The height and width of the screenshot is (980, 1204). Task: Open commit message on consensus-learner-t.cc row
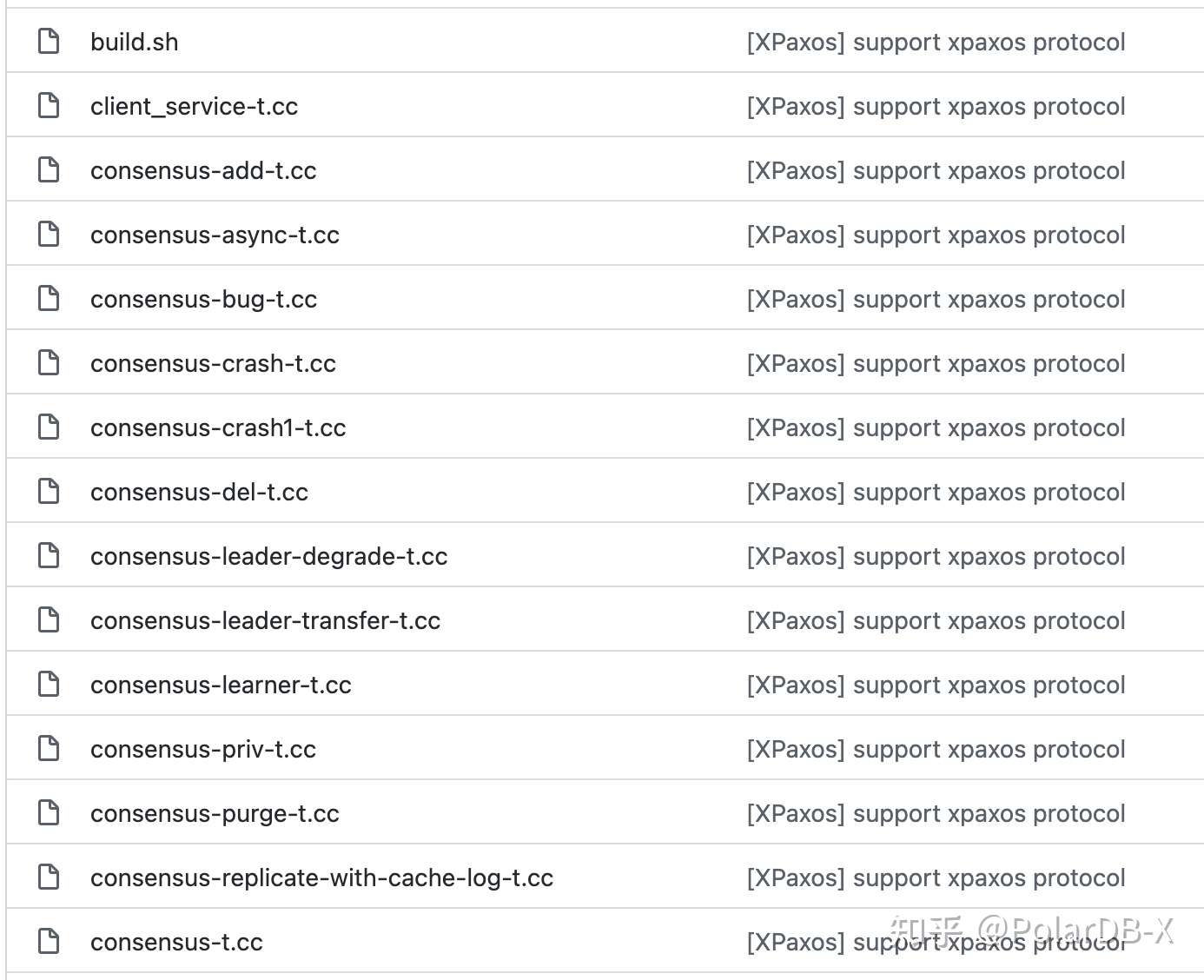(x=936, y=685)
